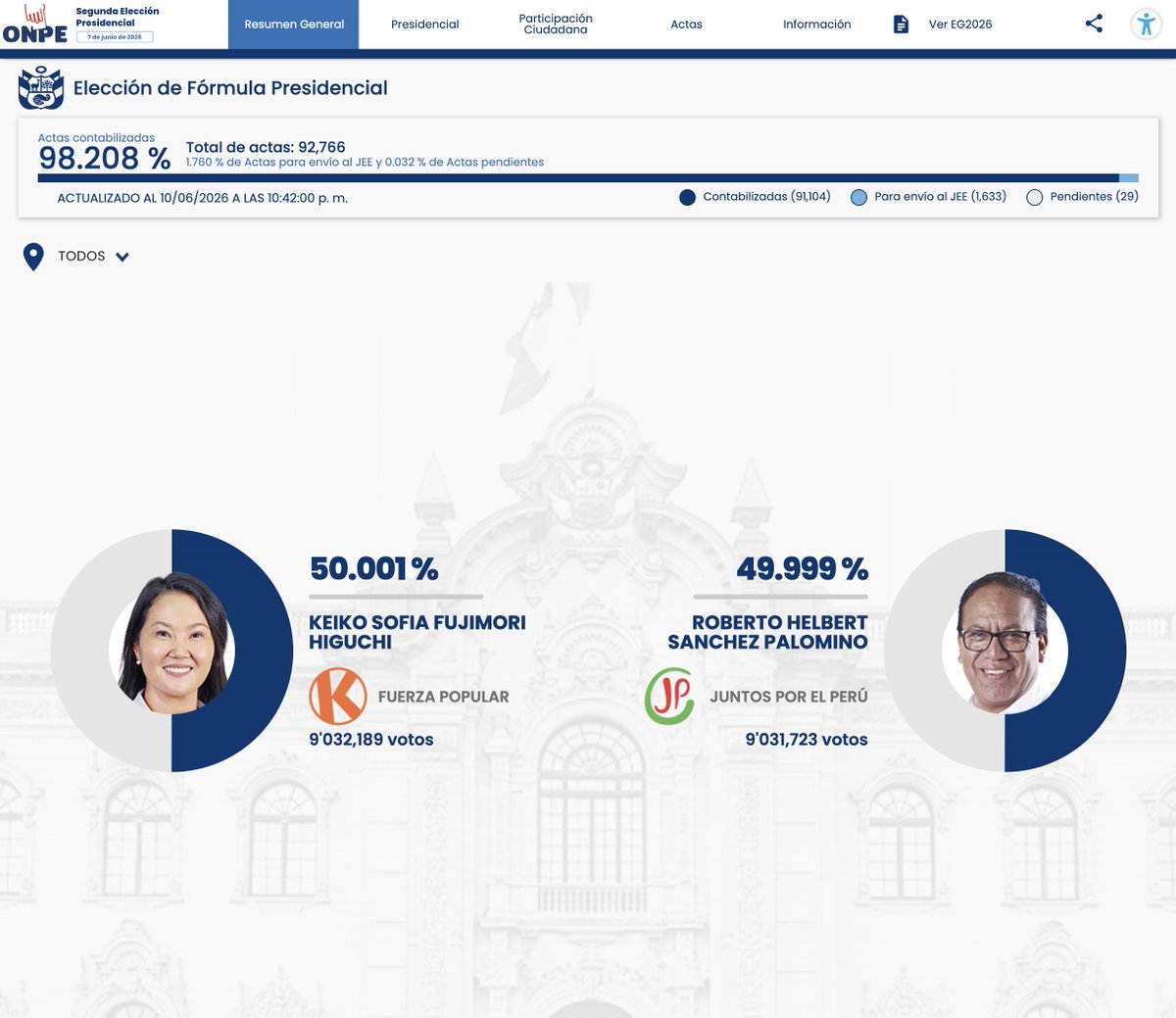Click the 9'032,189 votos count
The height and width of the screenshot is (1018, 1176).
(x=371, y=740)
